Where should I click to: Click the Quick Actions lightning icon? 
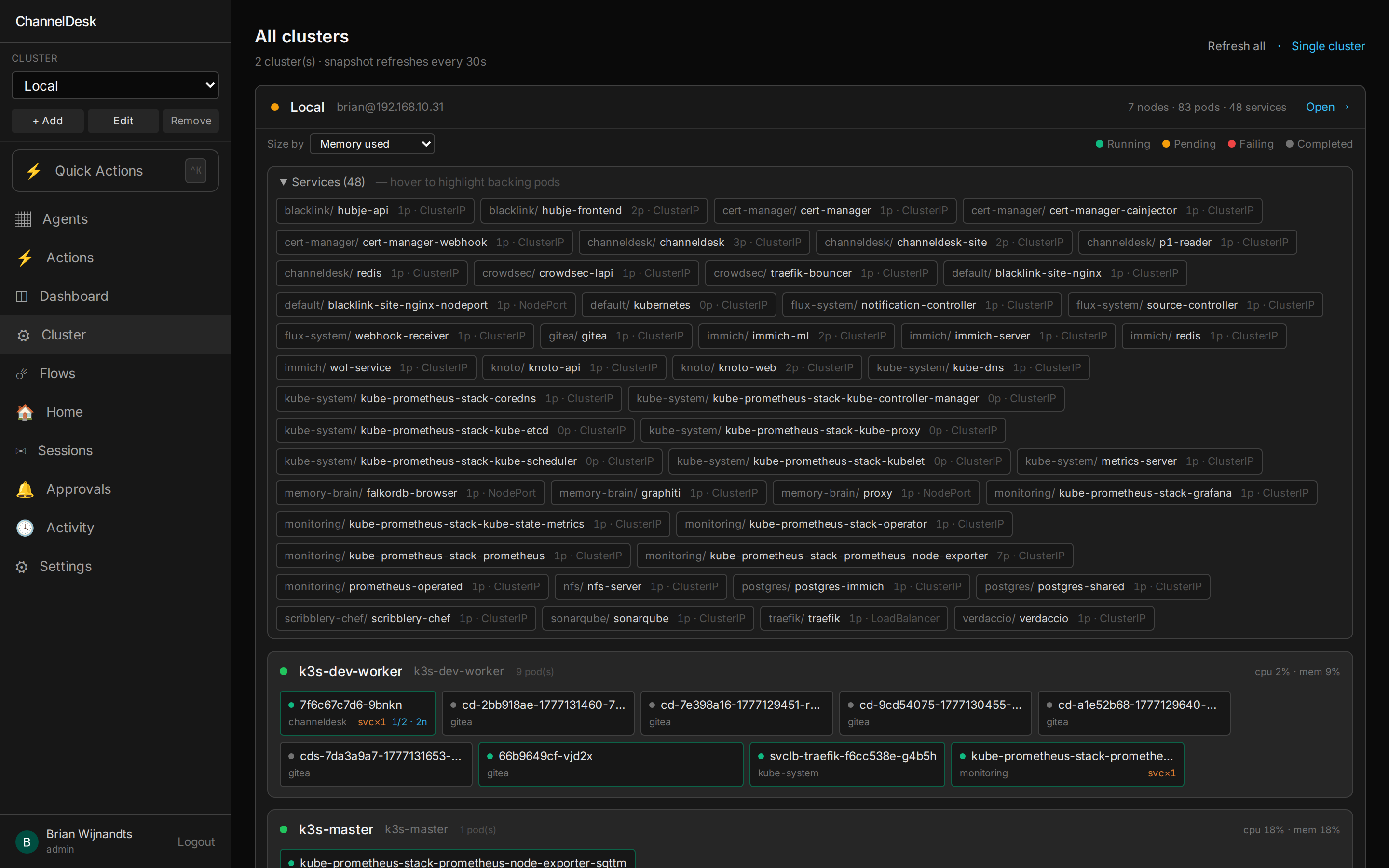[34, 171]
